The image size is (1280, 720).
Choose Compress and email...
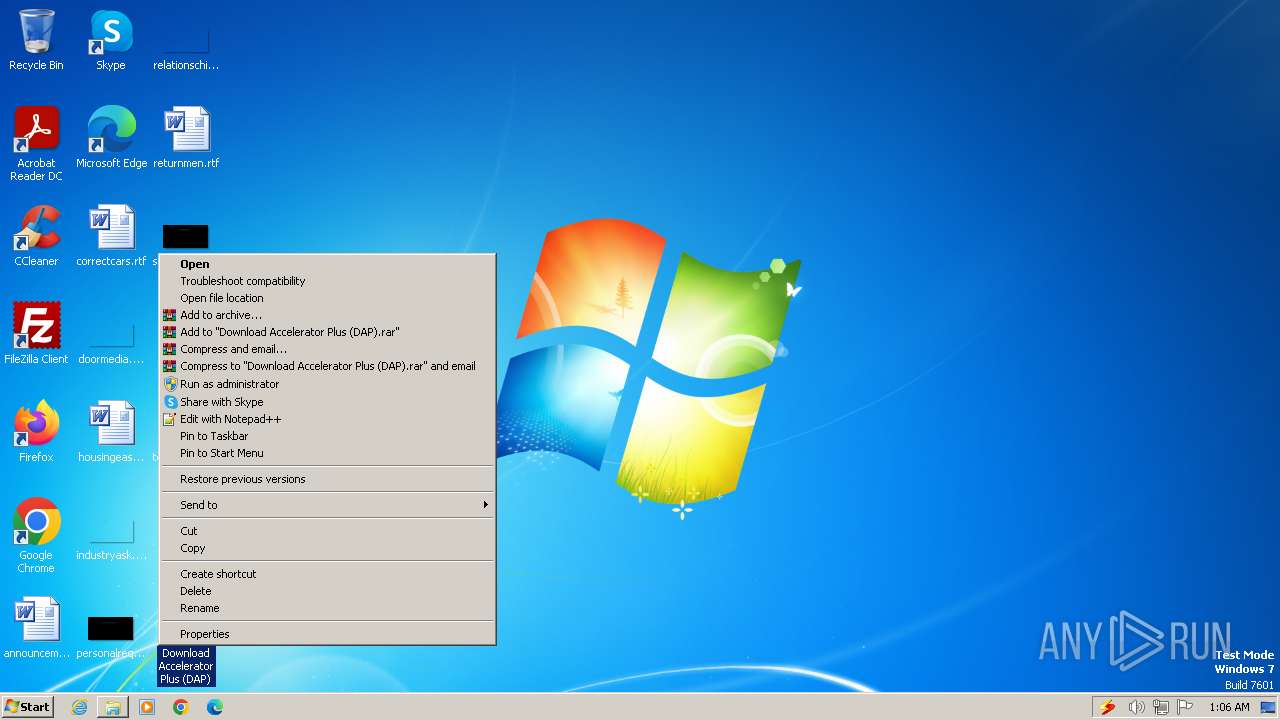[x=328, y=349]
